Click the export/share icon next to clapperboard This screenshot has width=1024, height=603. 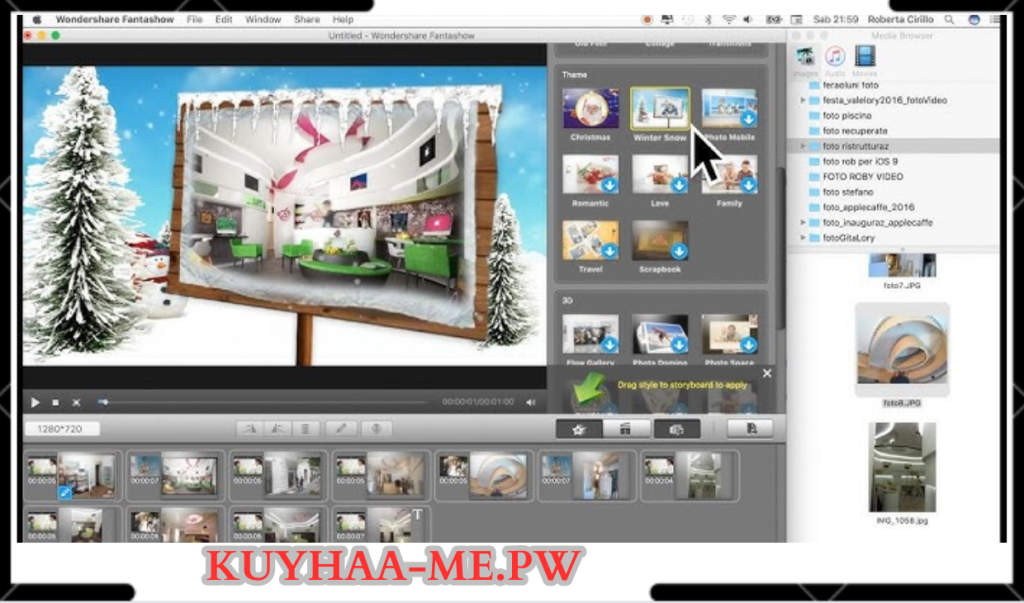pos(677,429)
